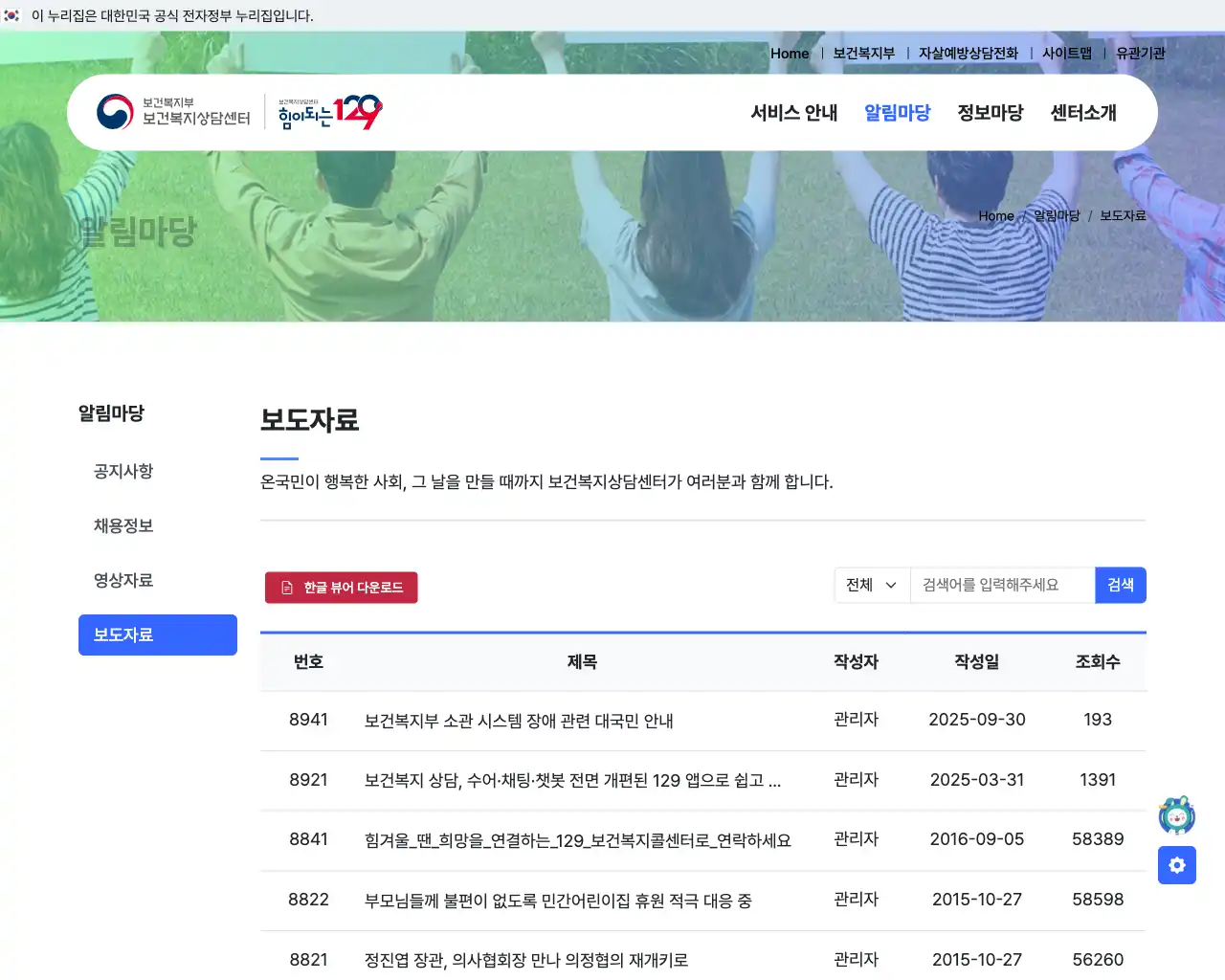1225x980 pixels.
Task: Click inside the 검색어를 입력해주세요 search field
Action: pyautogui.click(x=1000, y=585)
